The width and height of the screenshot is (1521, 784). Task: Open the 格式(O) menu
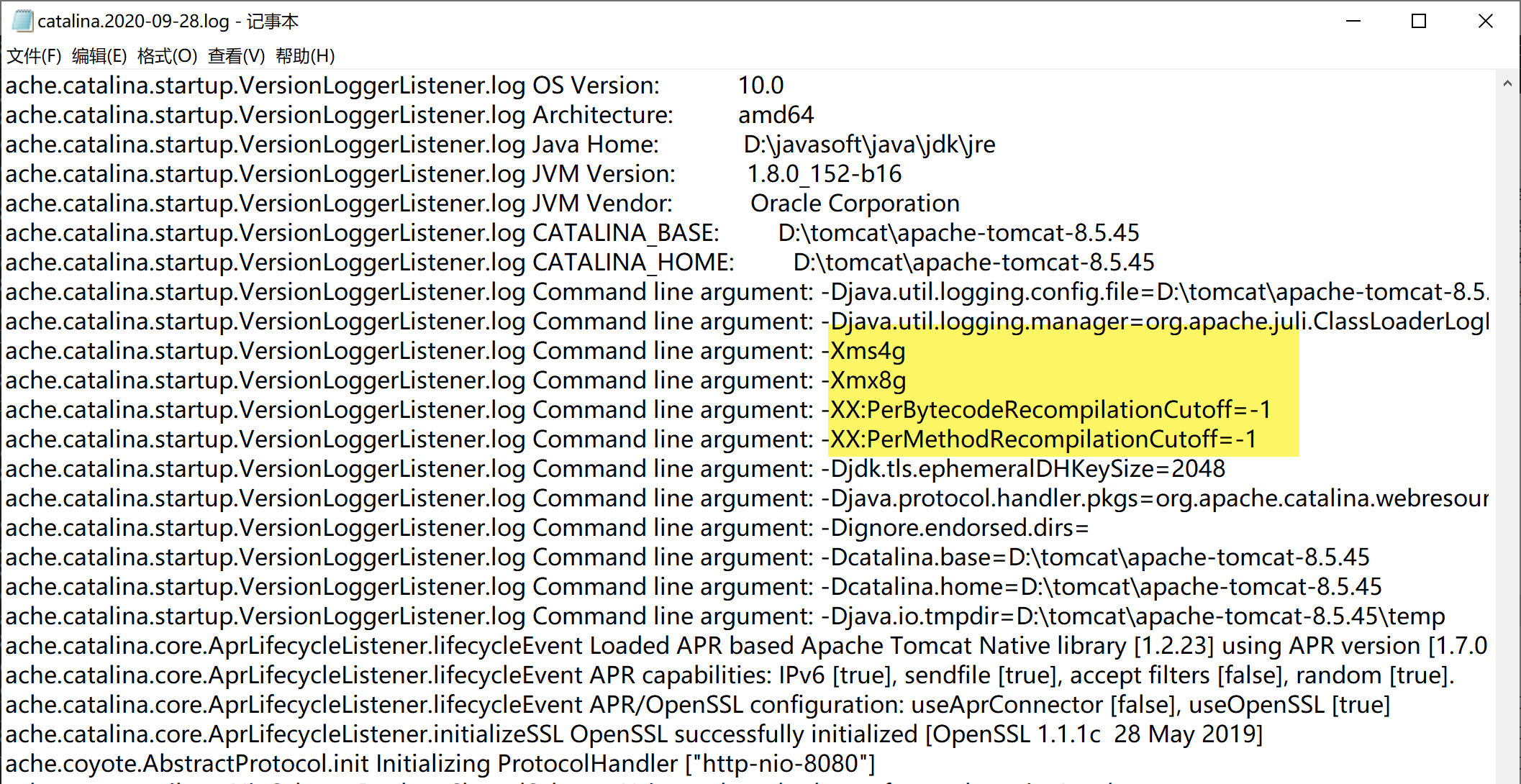point(167,56)
